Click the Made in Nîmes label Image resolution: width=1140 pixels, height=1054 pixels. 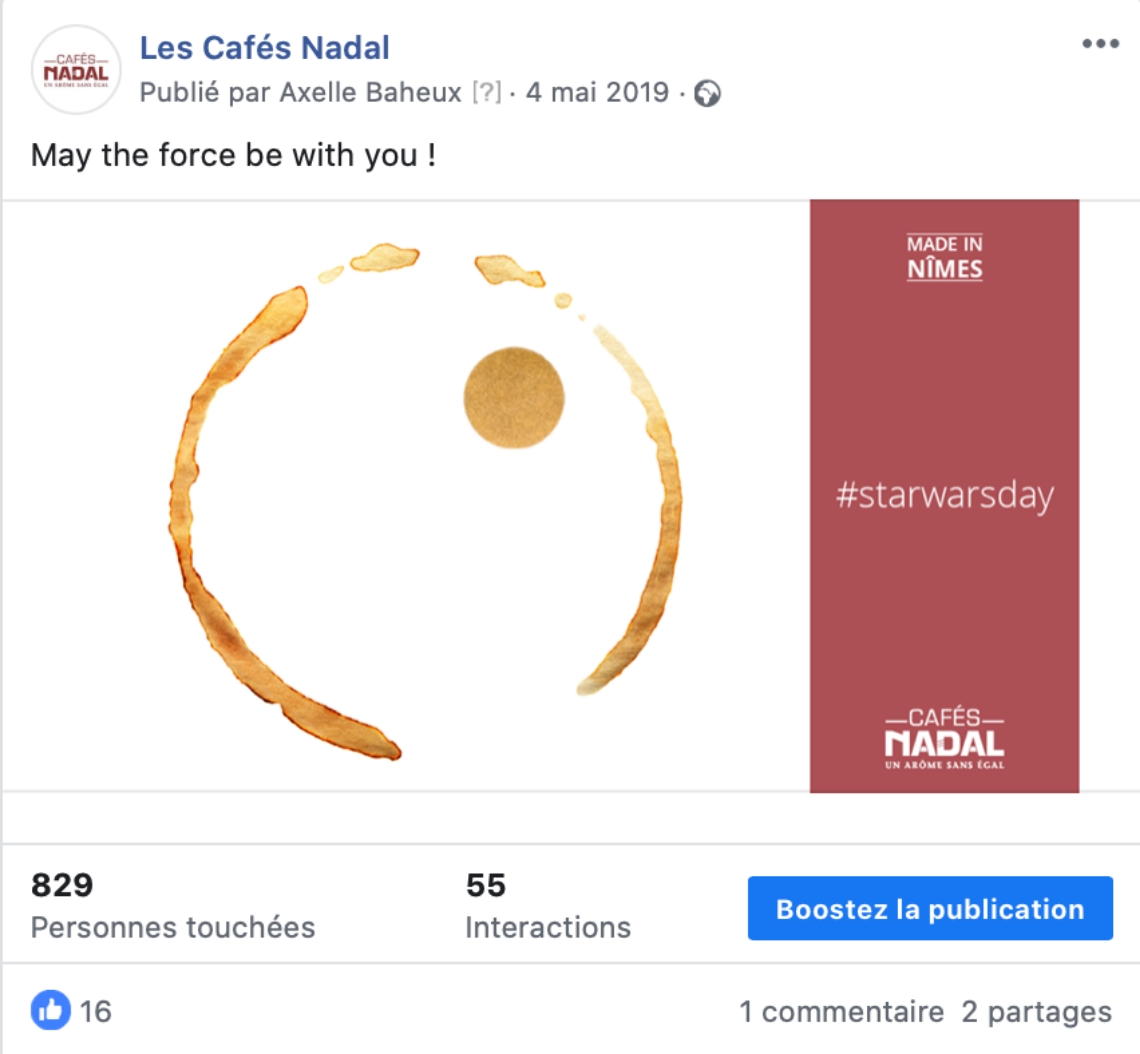(x=944, y=257)
